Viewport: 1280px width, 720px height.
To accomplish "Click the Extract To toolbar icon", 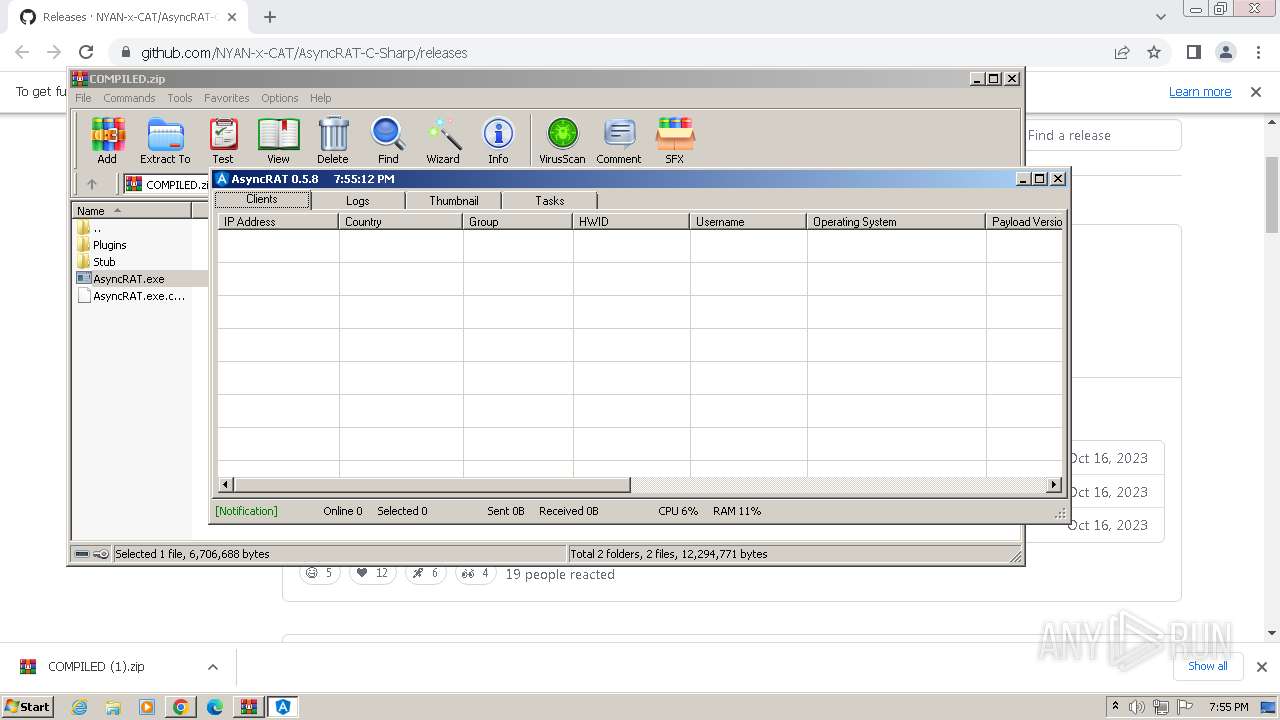I will (x=165, y=140).
